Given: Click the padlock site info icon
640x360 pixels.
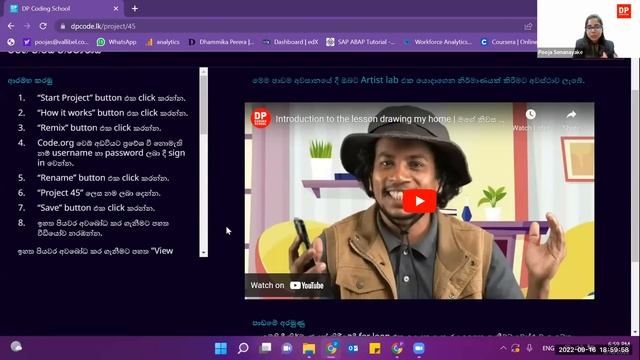Looking at the screenshot, I should [62, 26].
